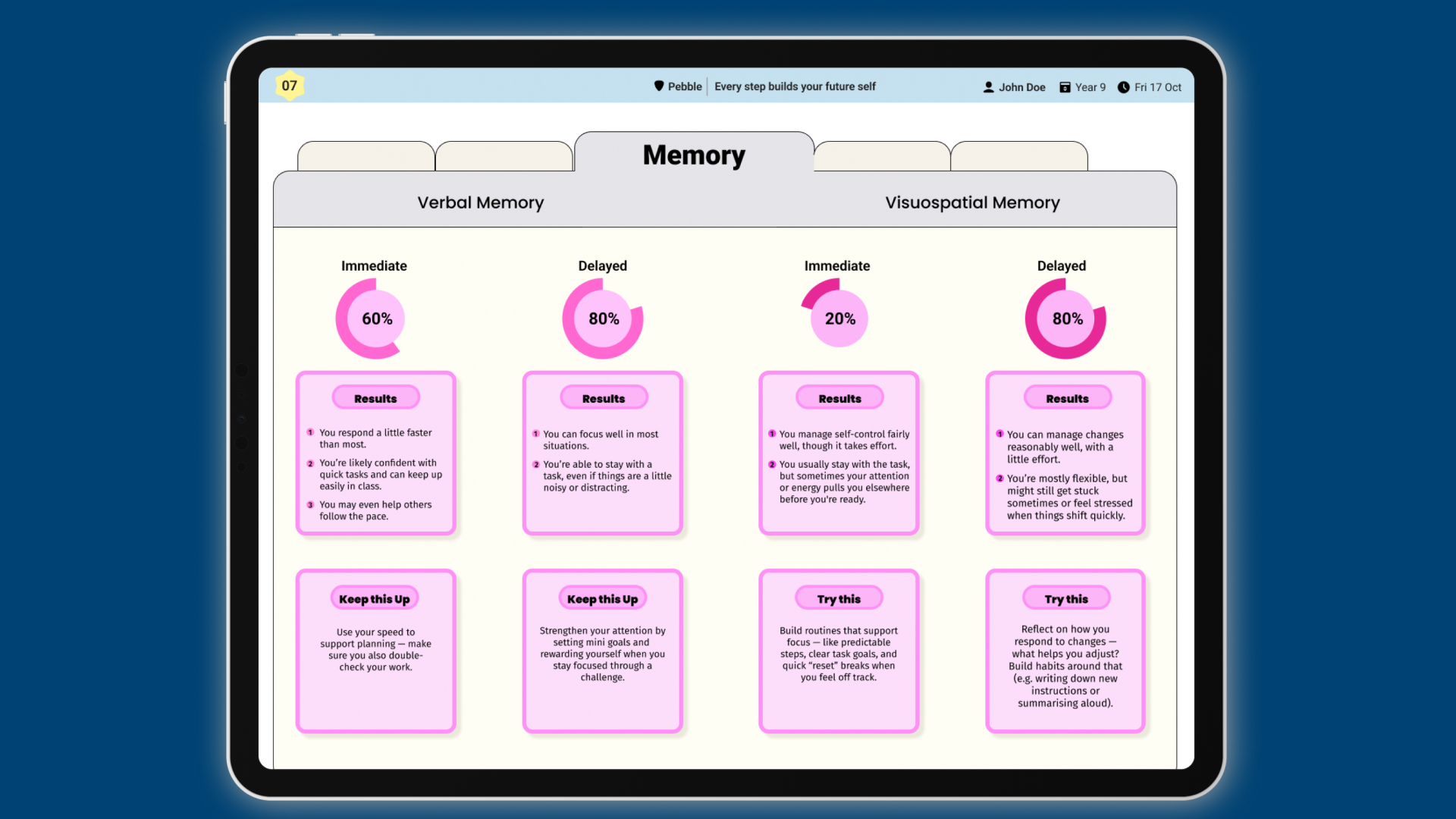This screenshot has width=1456, height=819.
Task: Click the Try this button about building routines
Action: (x=839, y=598)
